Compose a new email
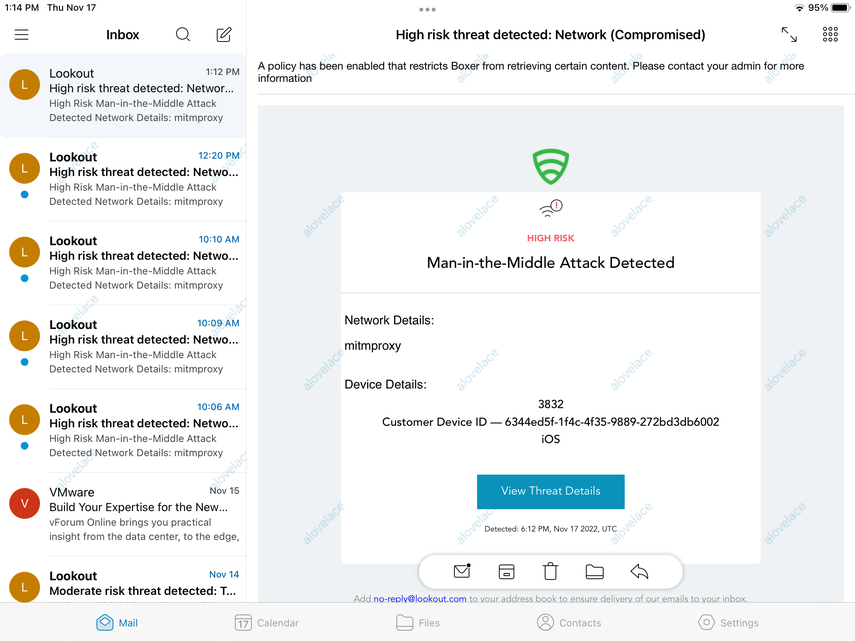The image size is (855, 641). click(224, 35)
